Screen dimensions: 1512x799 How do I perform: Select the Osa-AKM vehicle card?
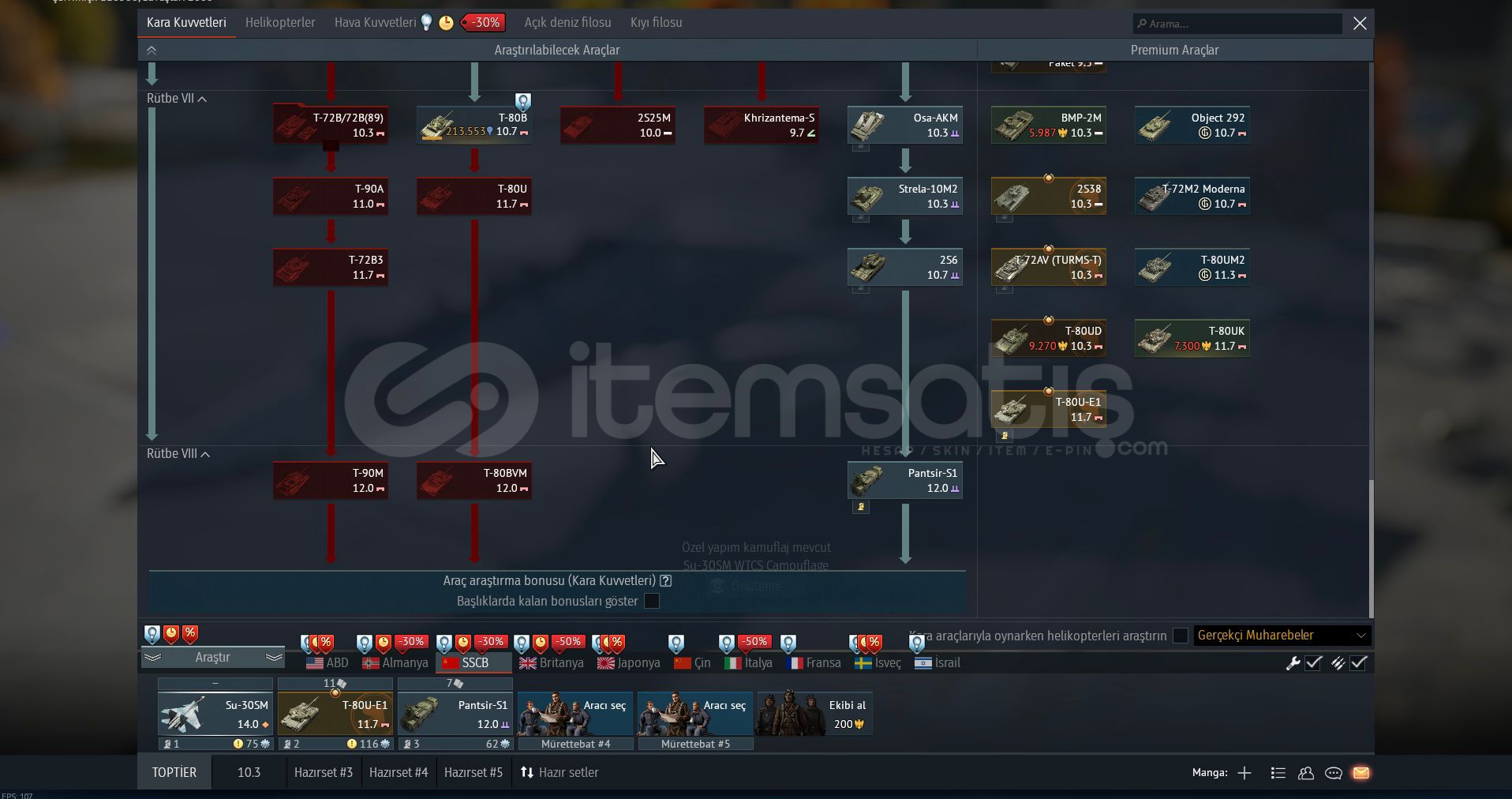tap(905, 125)
